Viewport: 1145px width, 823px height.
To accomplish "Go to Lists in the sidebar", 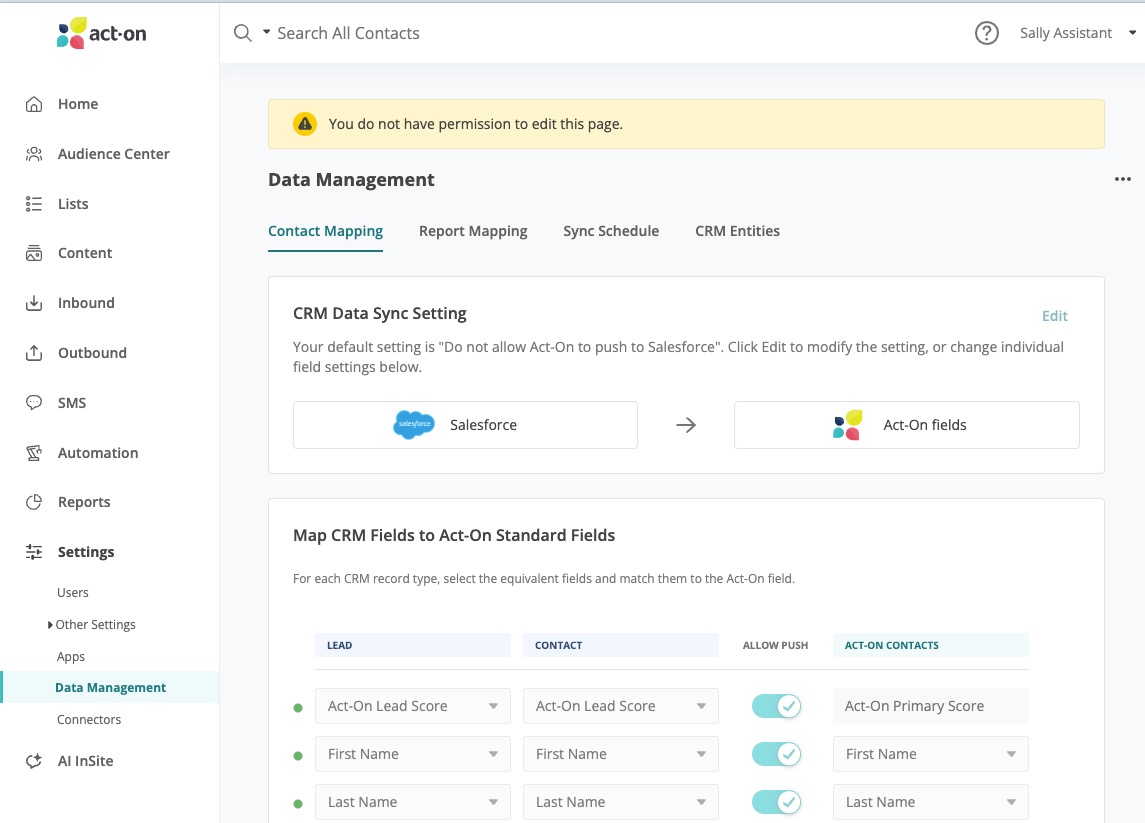I will coord(73,204).
